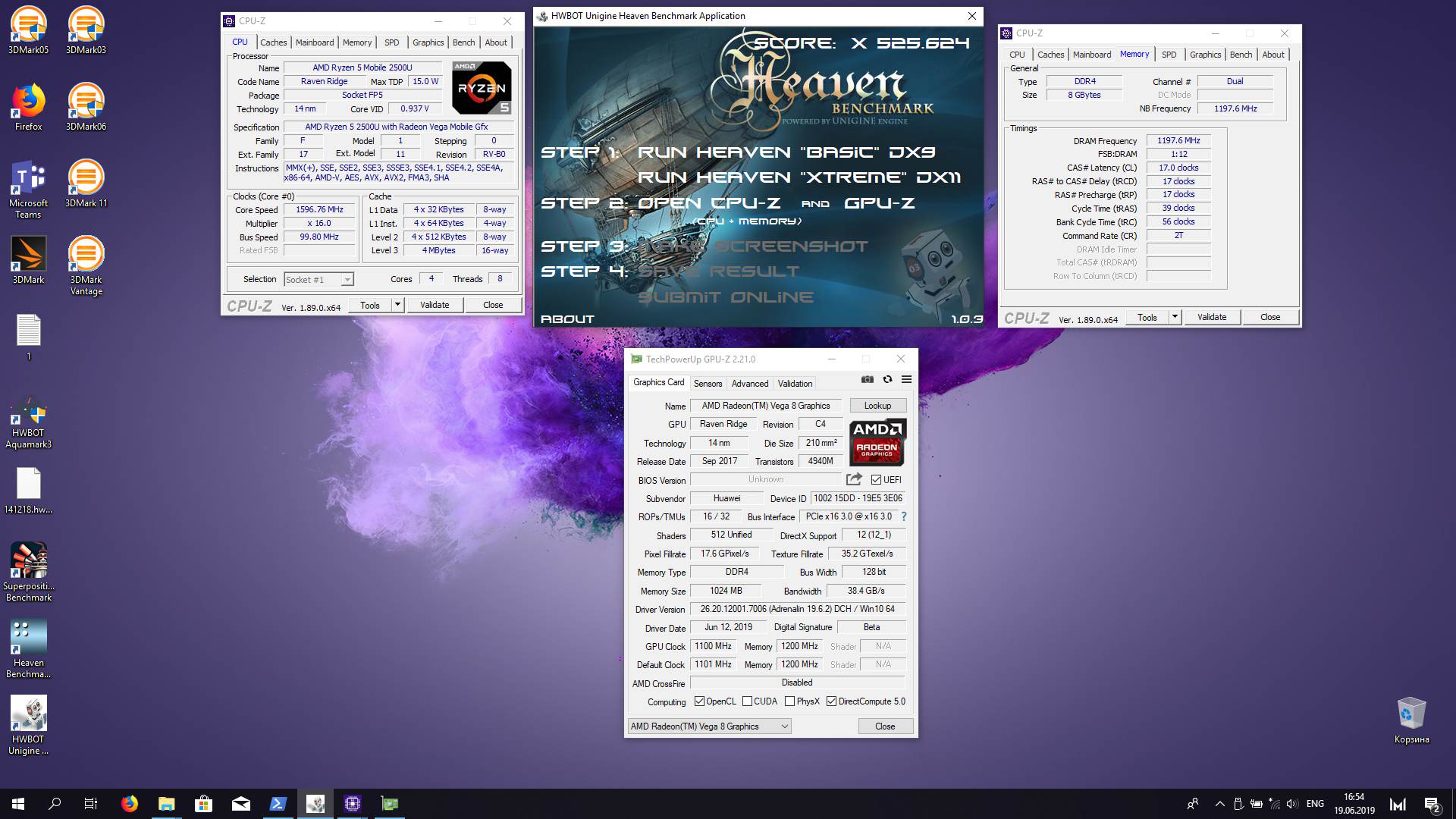Open the 3DMark05 desktop shortcut
The image size is (1456, 819).
(x=29, y=30)
